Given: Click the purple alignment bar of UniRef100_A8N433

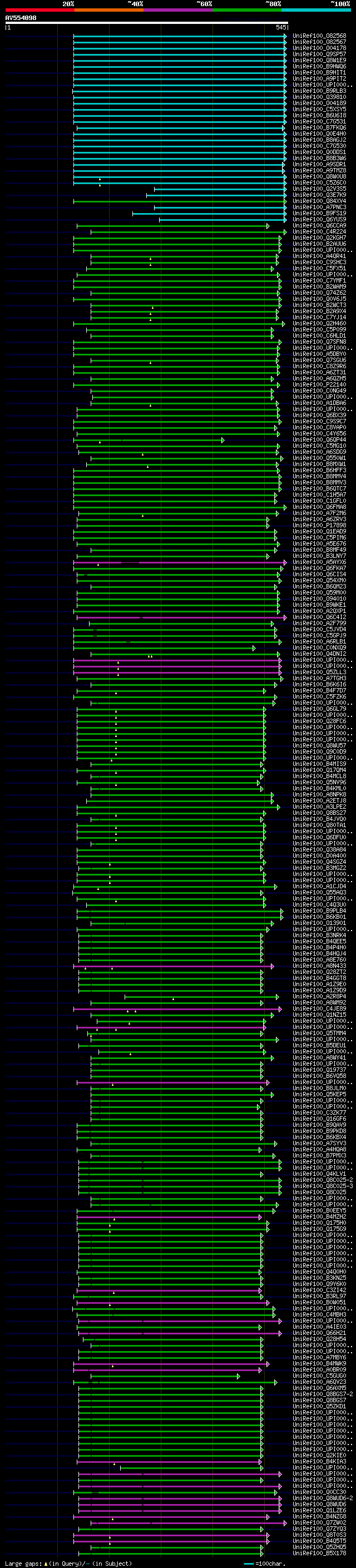Looking at the screenshot, I should click(x=174, y=967).
